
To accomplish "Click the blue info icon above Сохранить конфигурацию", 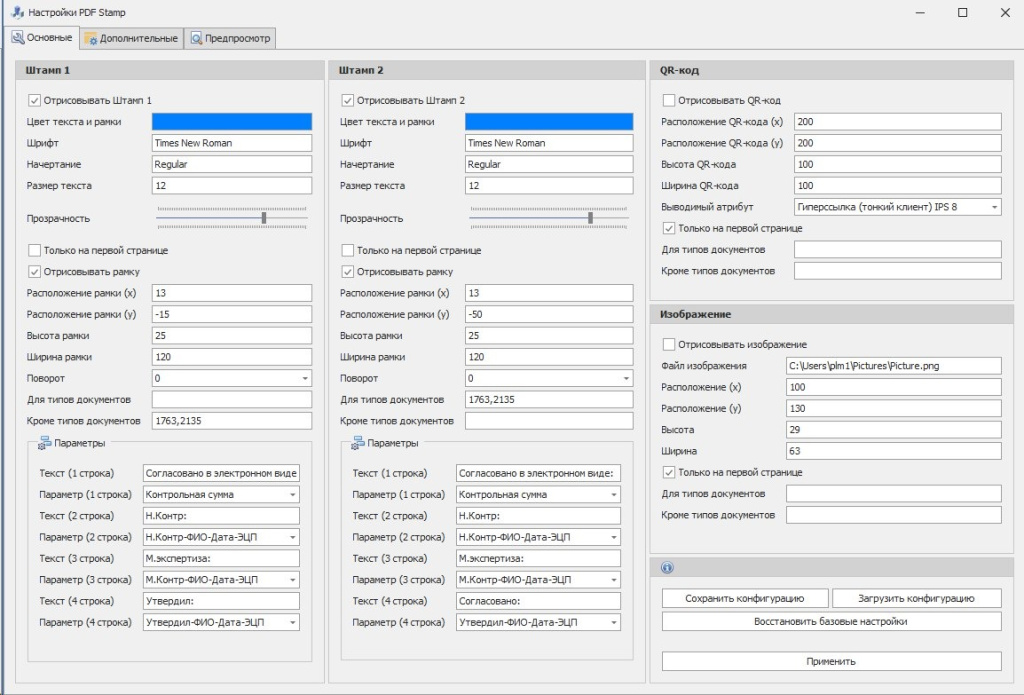I will pyautogui.click(x=667, y=568).
